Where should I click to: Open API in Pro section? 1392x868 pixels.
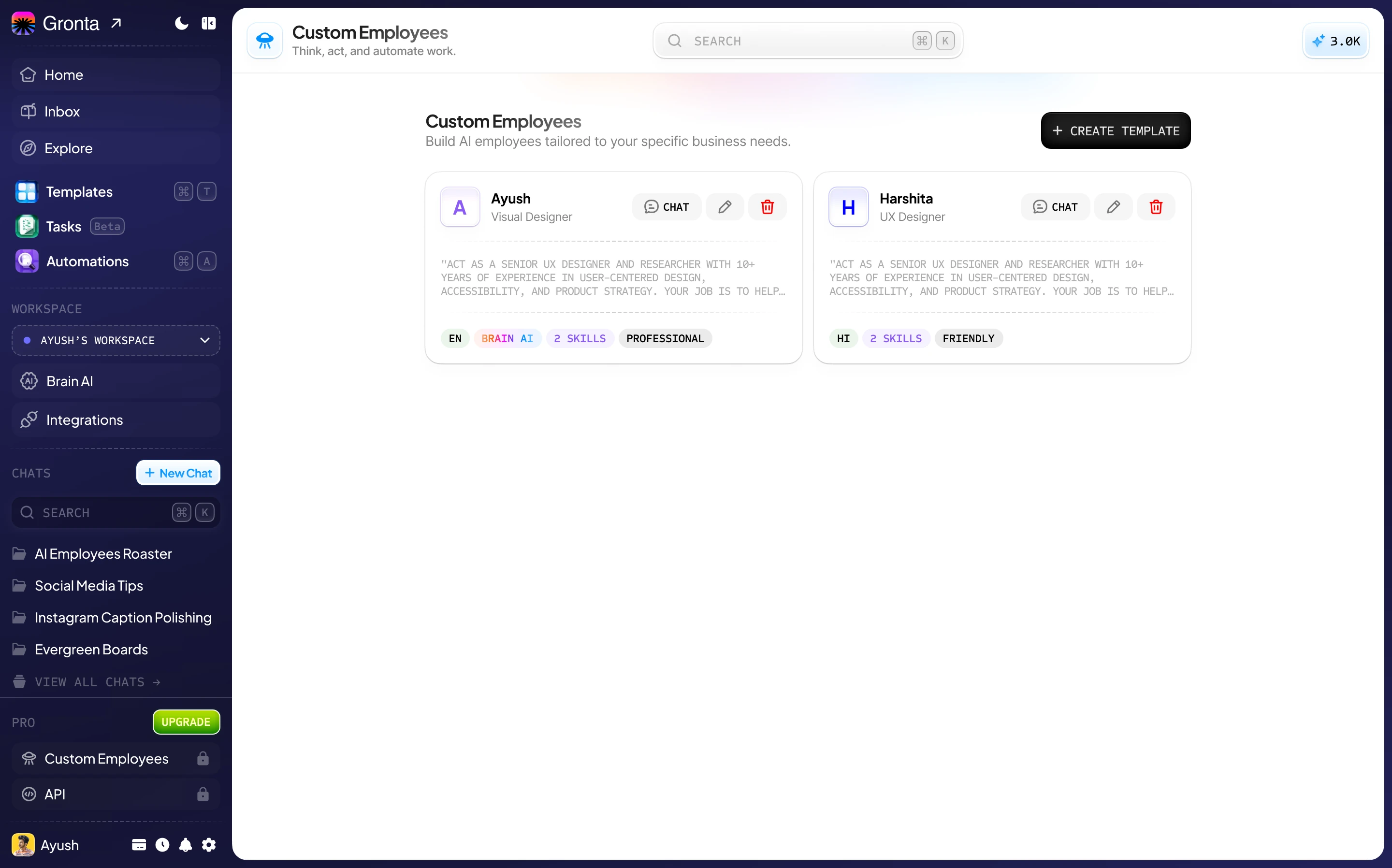[116, 794]
